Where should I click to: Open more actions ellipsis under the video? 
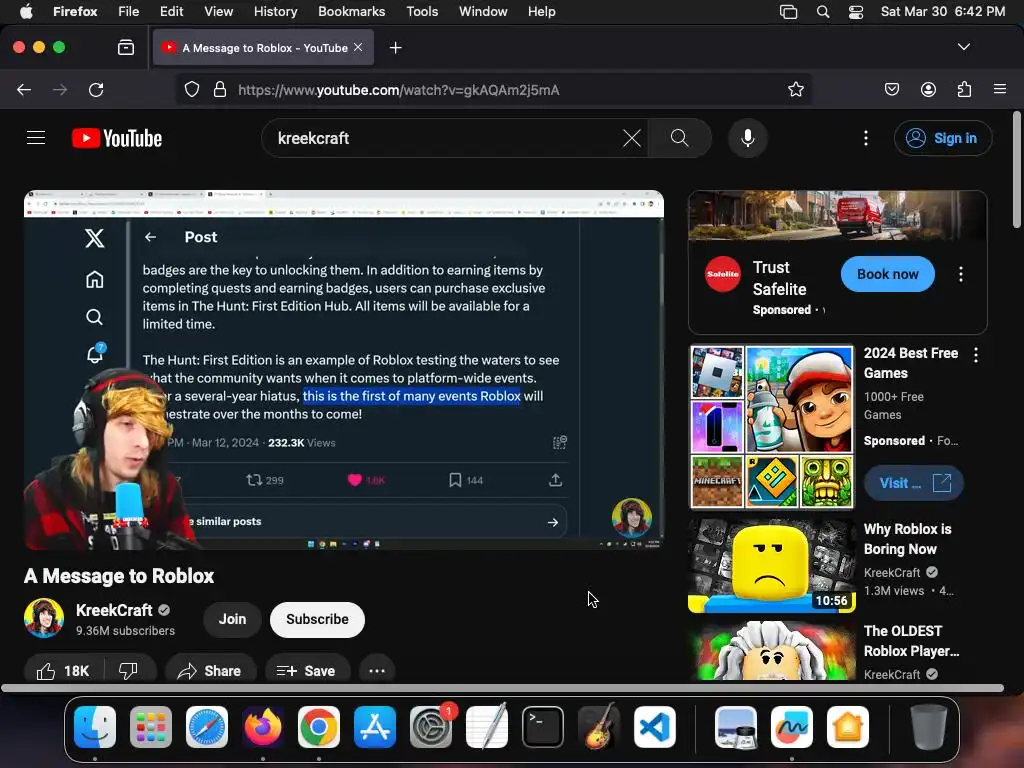(x=377, y=671)
